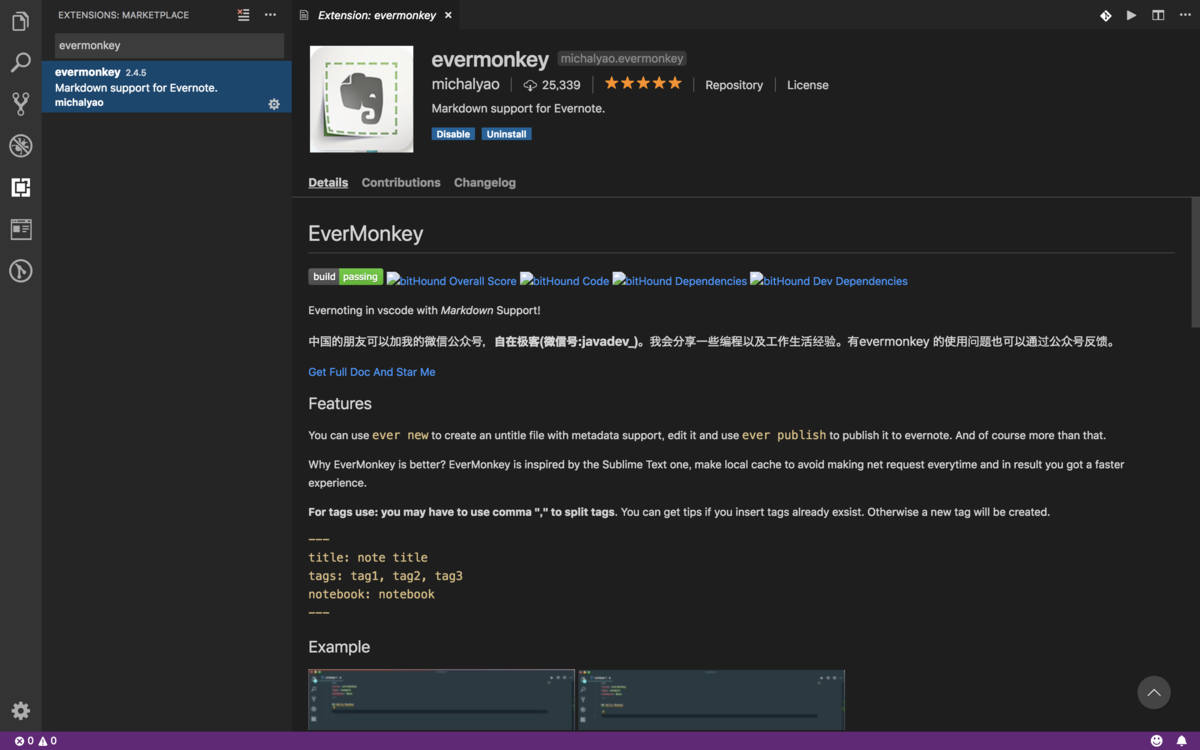This screenshot has height=750, width=1200.
Task: Open bitHound Overall Score link
Action: click(452, 281)
